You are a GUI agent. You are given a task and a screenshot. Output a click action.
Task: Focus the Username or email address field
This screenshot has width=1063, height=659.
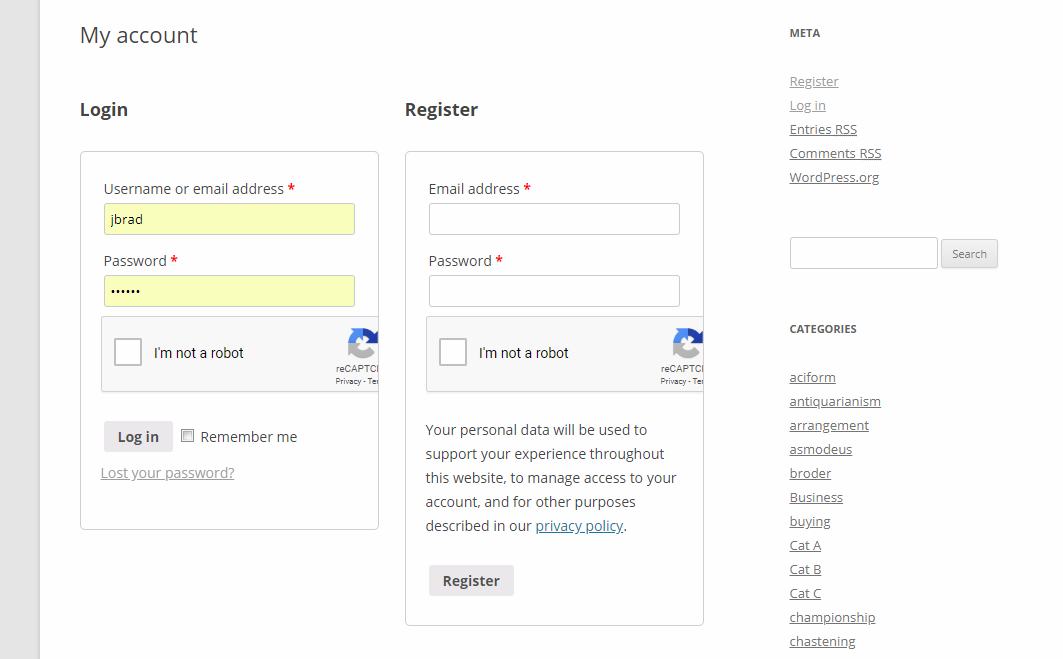click(x=229, y=219)
